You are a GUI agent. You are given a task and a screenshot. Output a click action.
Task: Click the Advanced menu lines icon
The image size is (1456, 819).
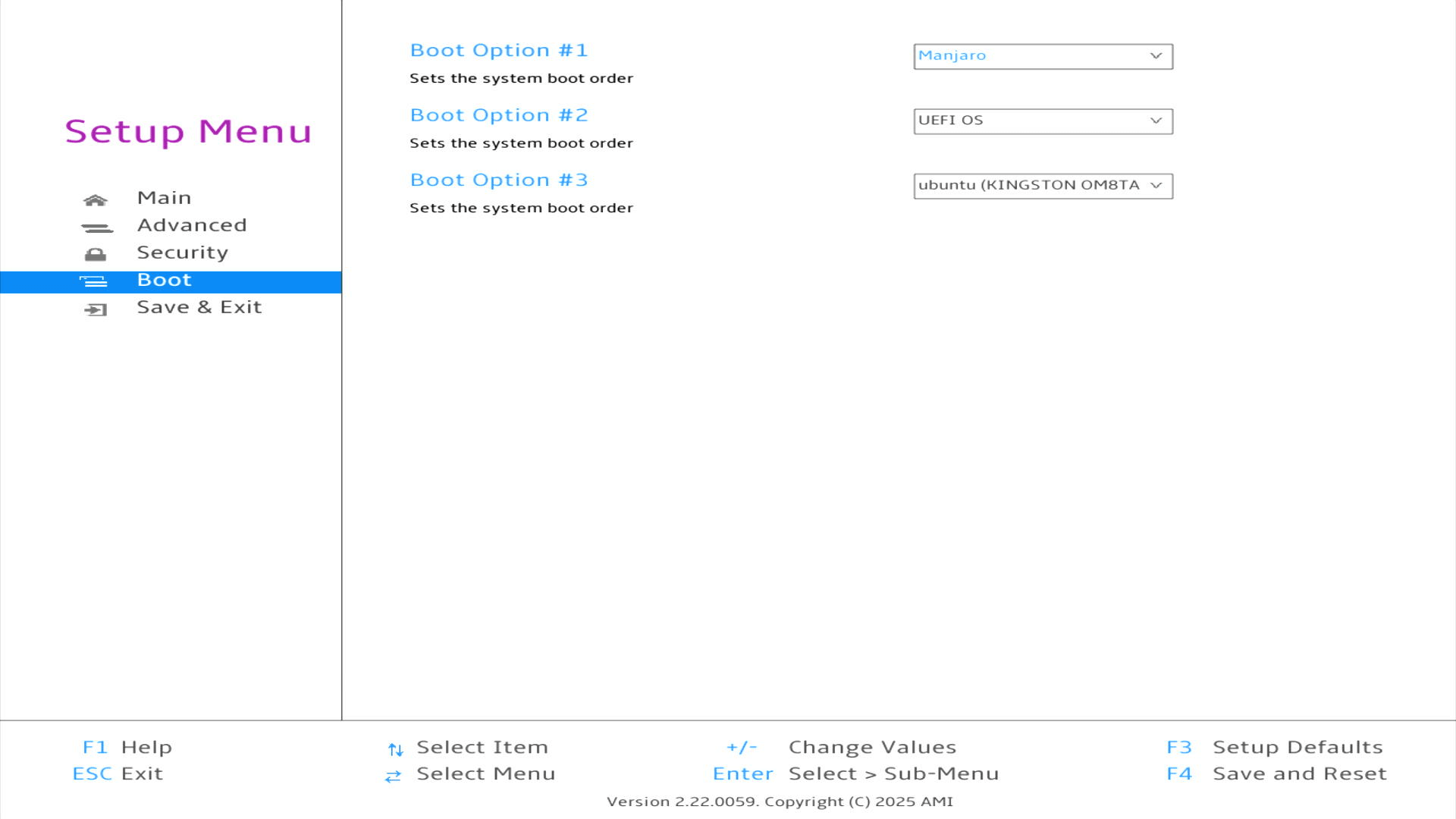click(96, 227)
